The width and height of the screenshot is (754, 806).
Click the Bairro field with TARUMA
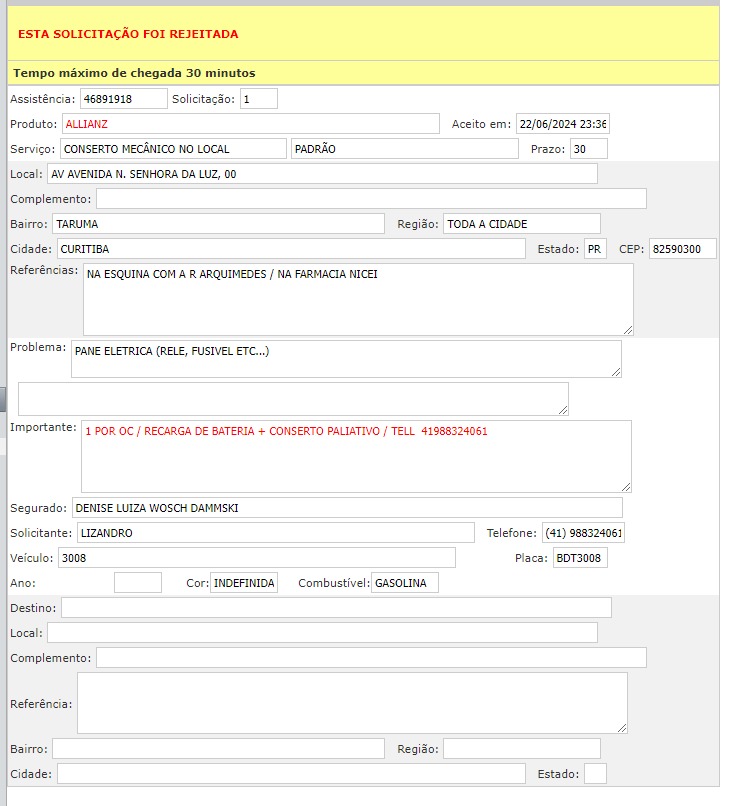pos(218,224)
